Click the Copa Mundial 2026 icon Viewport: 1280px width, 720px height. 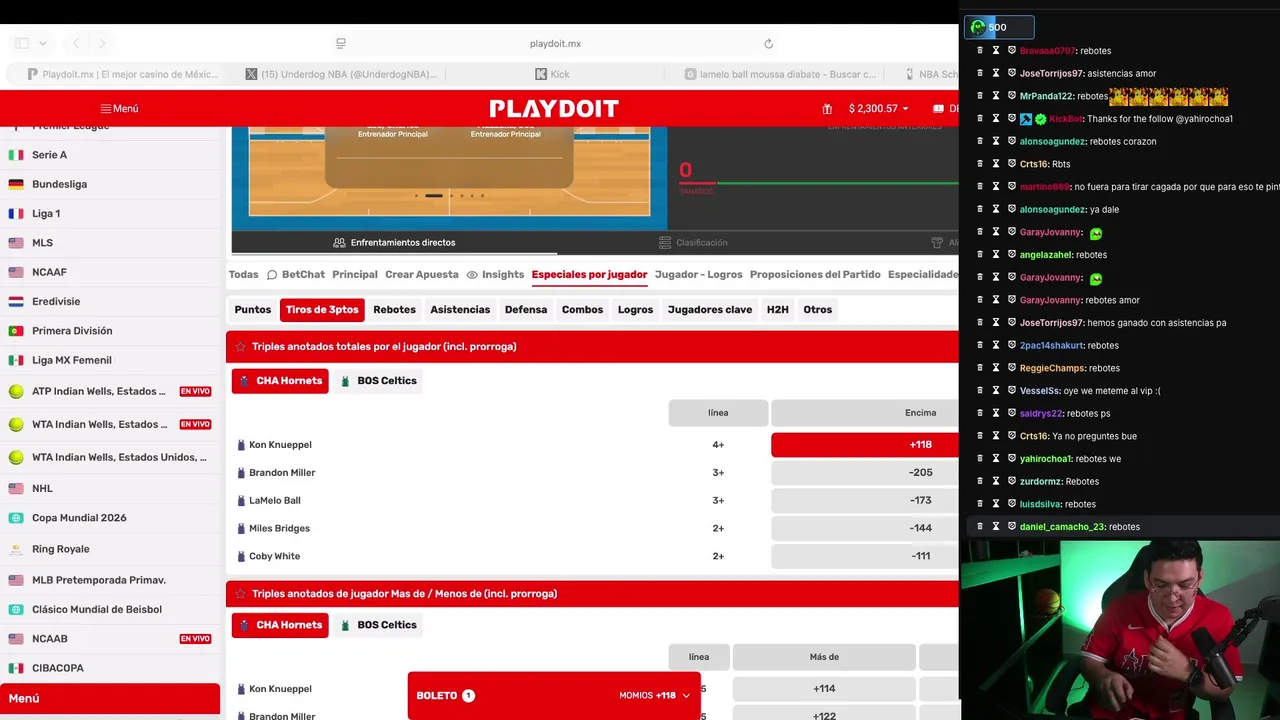pyautogui.click(x=16, y=518)
